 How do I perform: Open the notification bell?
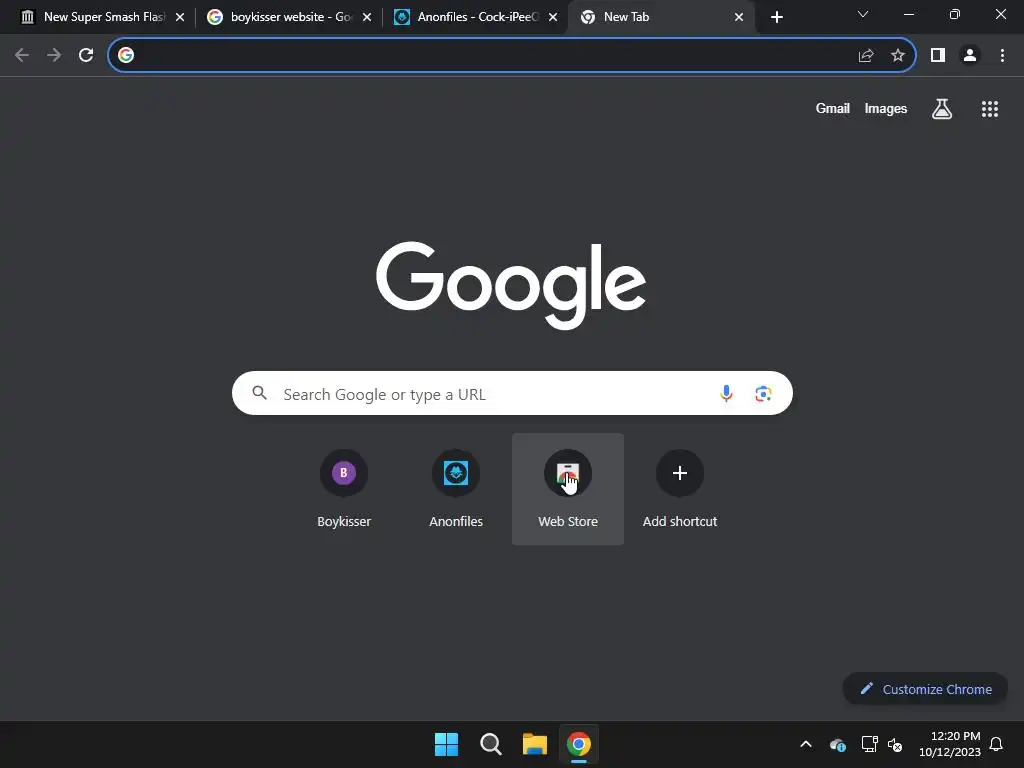point(996,744)
